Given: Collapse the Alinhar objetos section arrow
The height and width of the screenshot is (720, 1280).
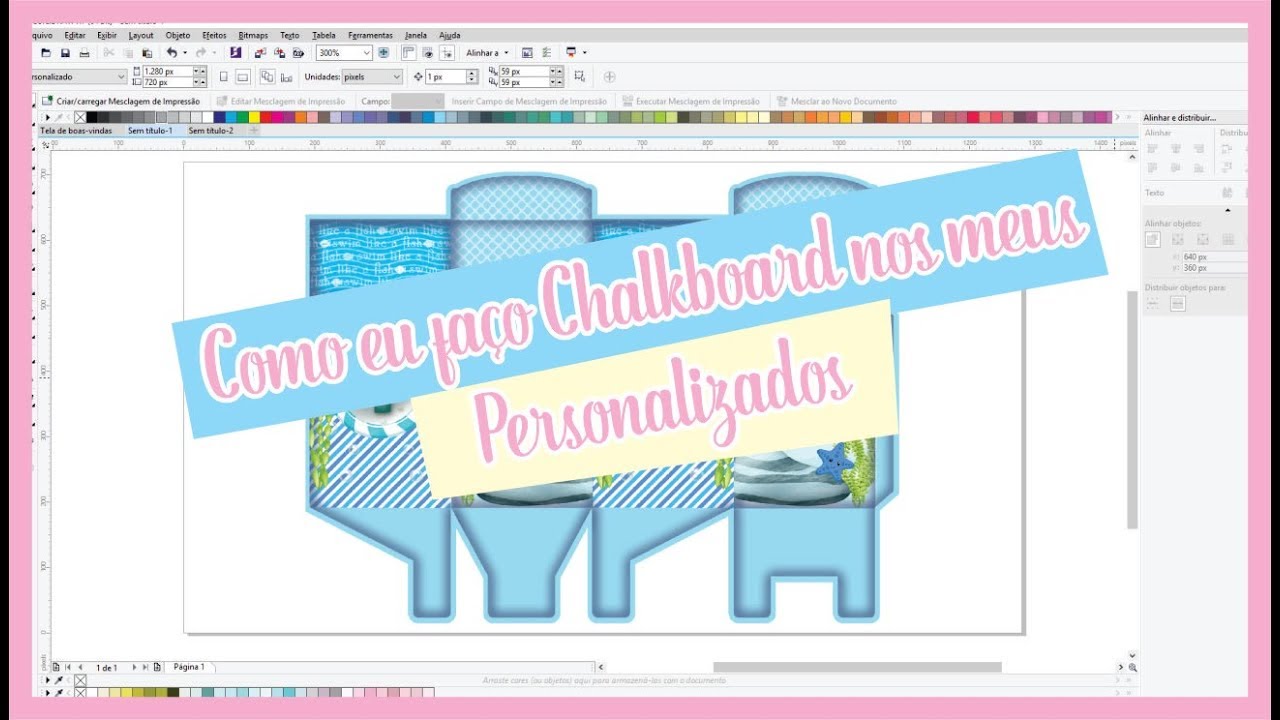Looking at the screenshot, I should tap(1228, 211).
